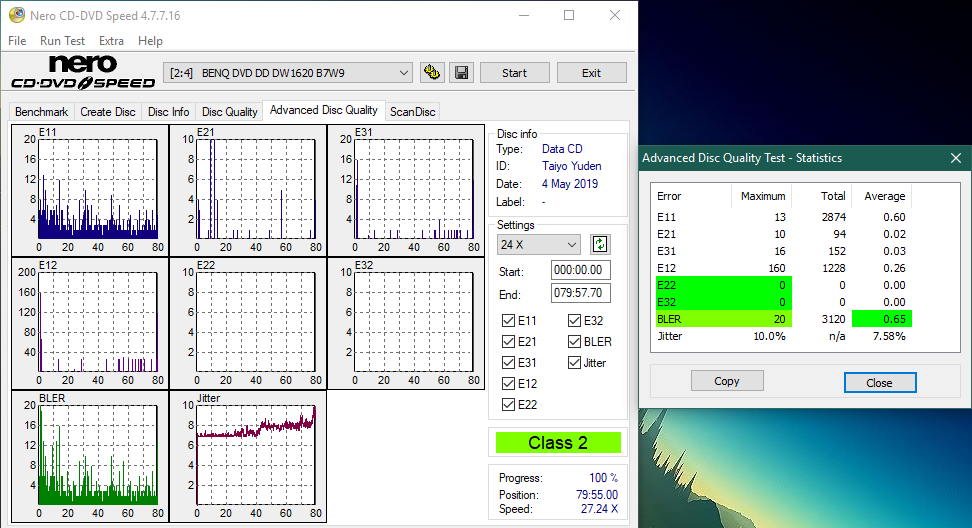Open the Run Test menu
This screenshot has width=972, height=528.
pyautogui.click(x=62, y=41)
